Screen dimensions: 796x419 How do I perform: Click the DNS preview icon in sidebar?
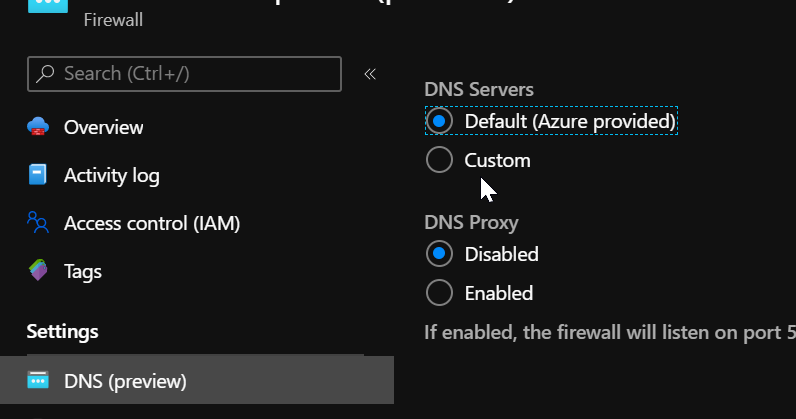(38, 381)
